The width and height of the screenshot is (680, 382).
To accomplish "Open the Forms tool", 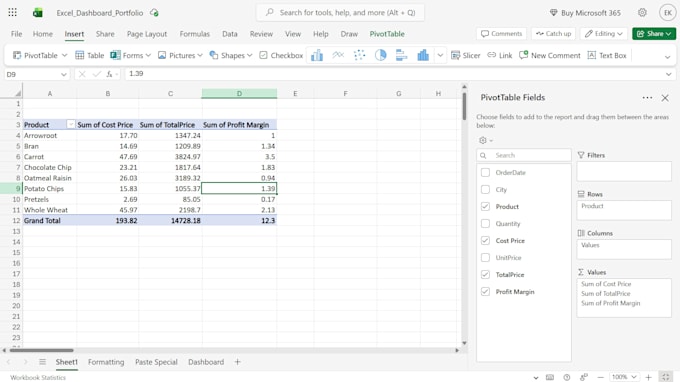I will pos(127,55).
